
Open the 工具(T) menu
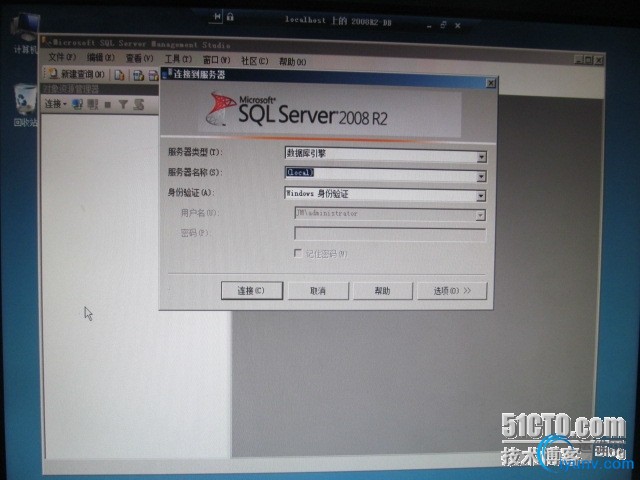(x=178, y=59)
